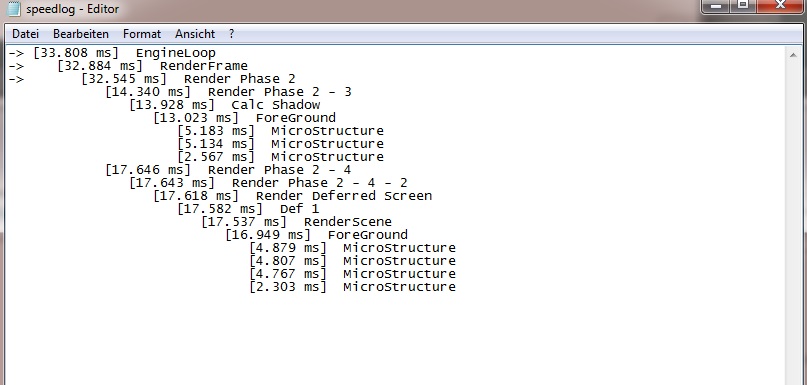Click the speedlog - Editor title bar
807x385 pixels.
point(360,9)
